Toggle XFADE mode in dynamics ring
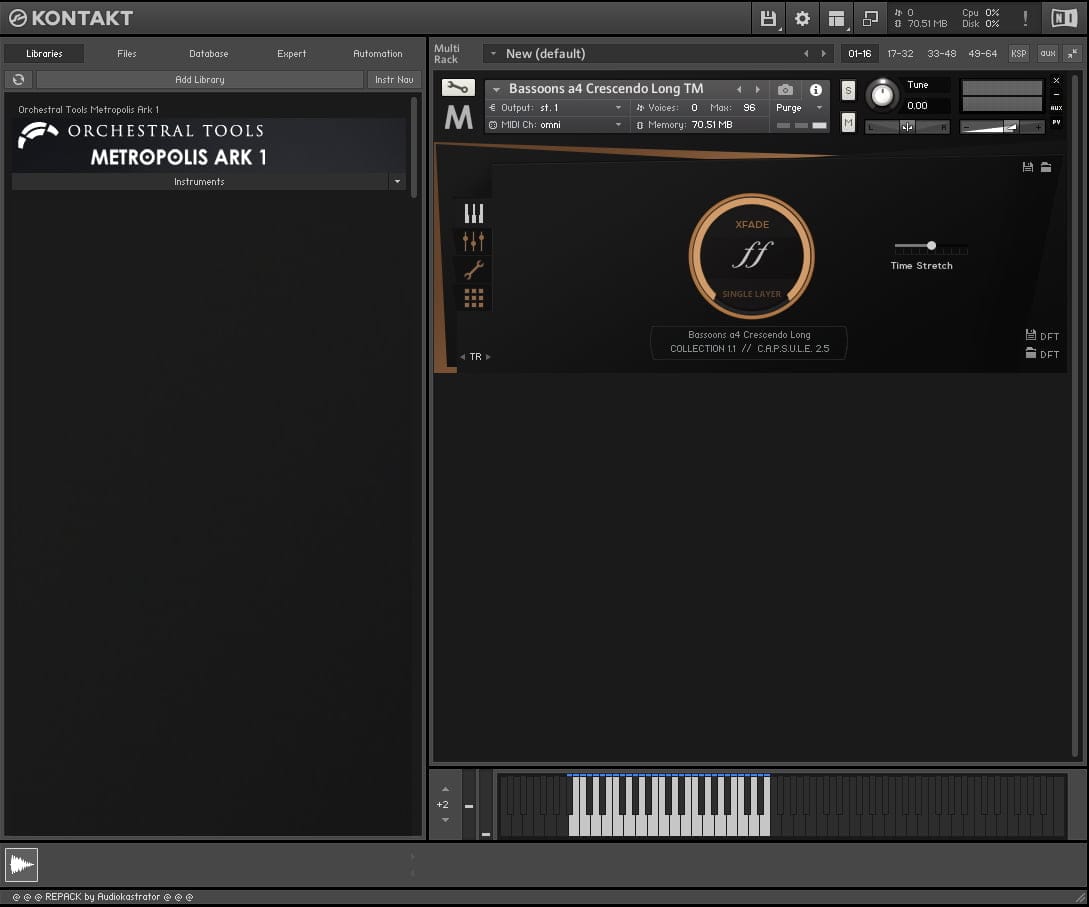The height and width of the screenshot is (907, 1089). pos(751,224)
